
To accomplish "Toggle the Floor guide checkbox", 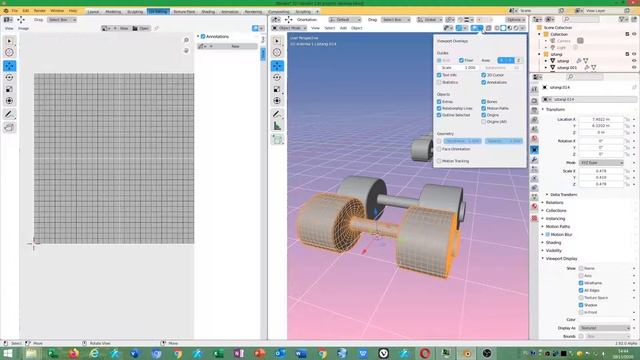I will tap(461, 60).
